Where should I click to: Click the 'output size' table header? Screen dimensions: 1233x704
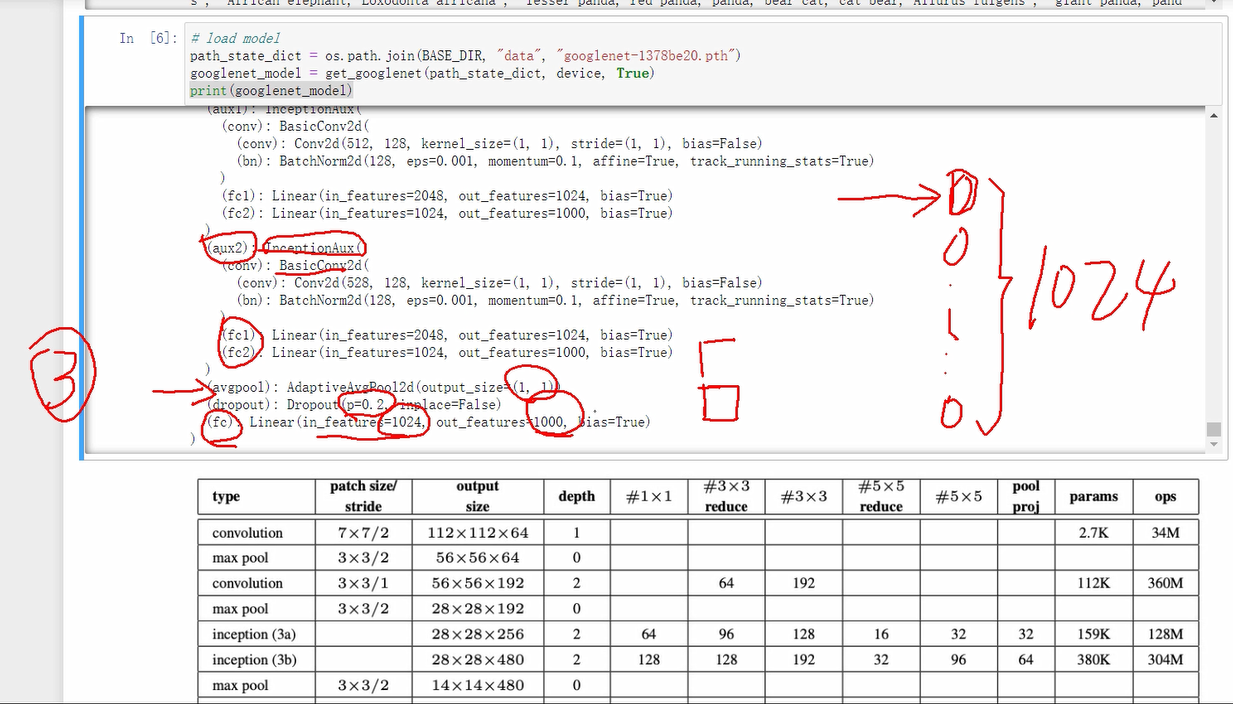477,496
